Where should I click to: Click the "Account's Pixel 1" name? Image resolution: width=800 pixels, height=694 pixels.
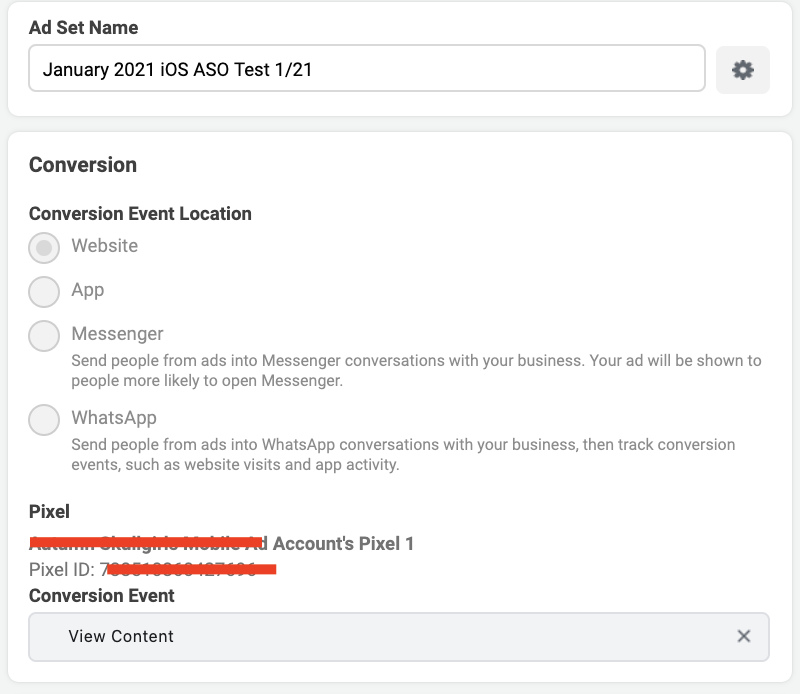point(343,543)
